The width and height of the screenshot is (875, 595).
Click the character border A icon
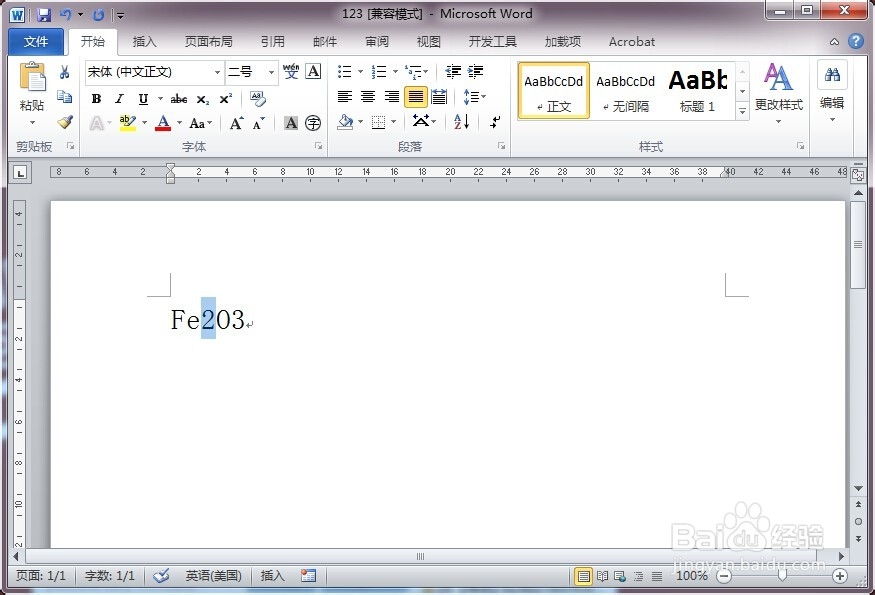314,71
